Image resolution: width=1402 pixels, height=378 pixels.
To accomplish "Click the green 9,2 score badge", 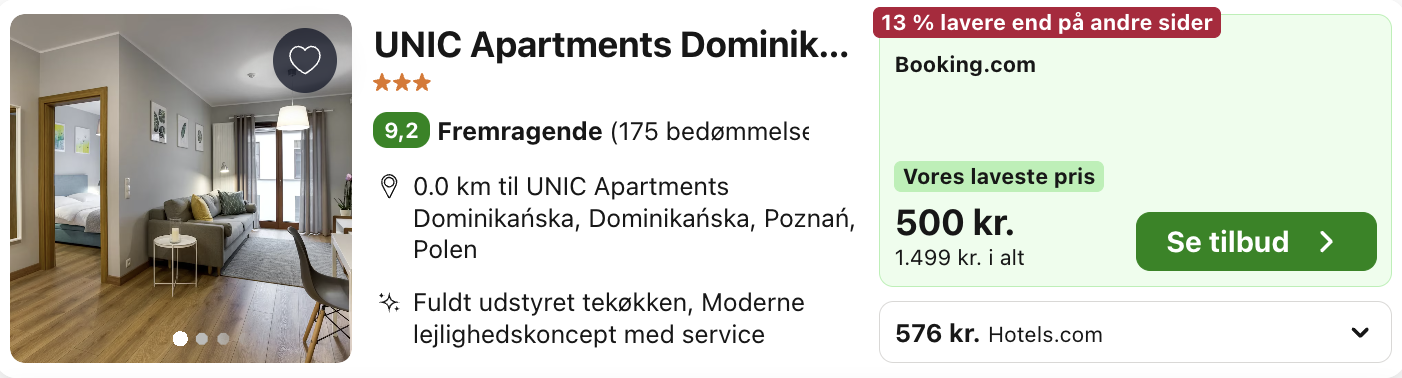I will point(401,131).
